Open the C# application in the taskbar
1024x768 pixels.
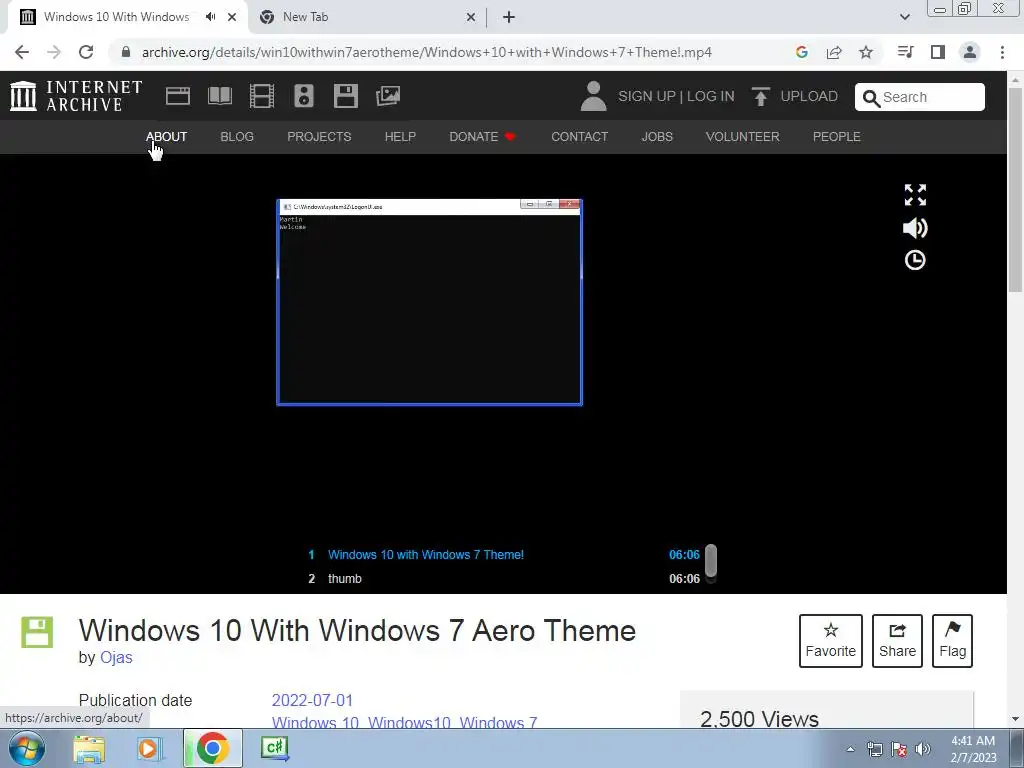point(275,748)
